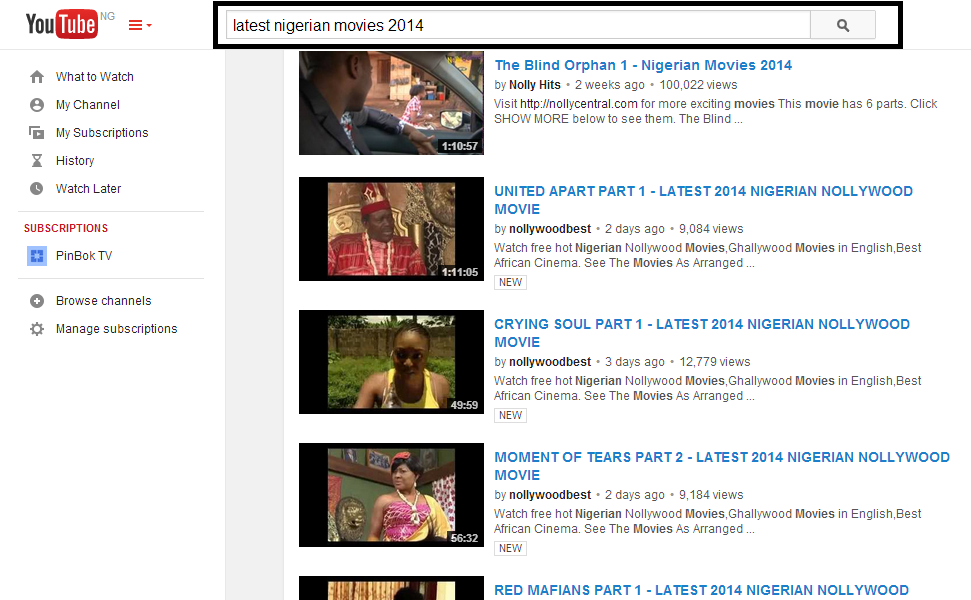Click the gear icon for Manage subscriptions

[37, 329]
